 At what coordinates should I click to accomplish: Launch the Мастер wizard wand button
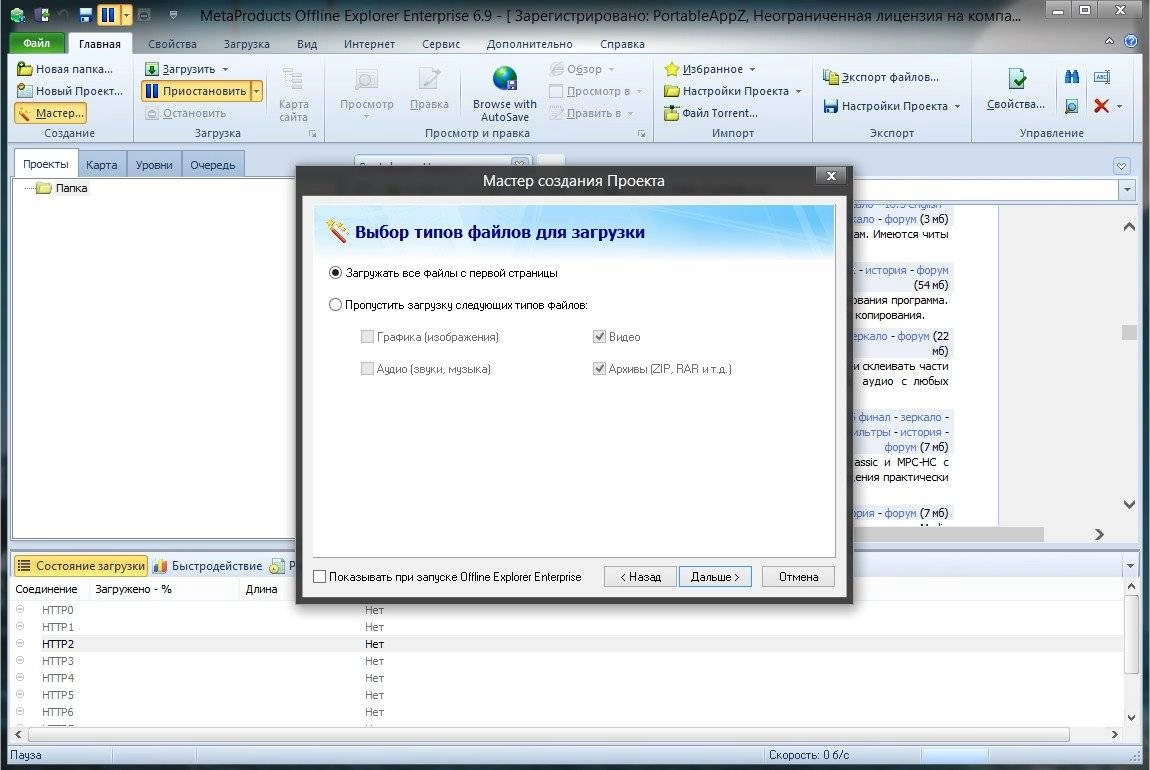coord(51,113)
